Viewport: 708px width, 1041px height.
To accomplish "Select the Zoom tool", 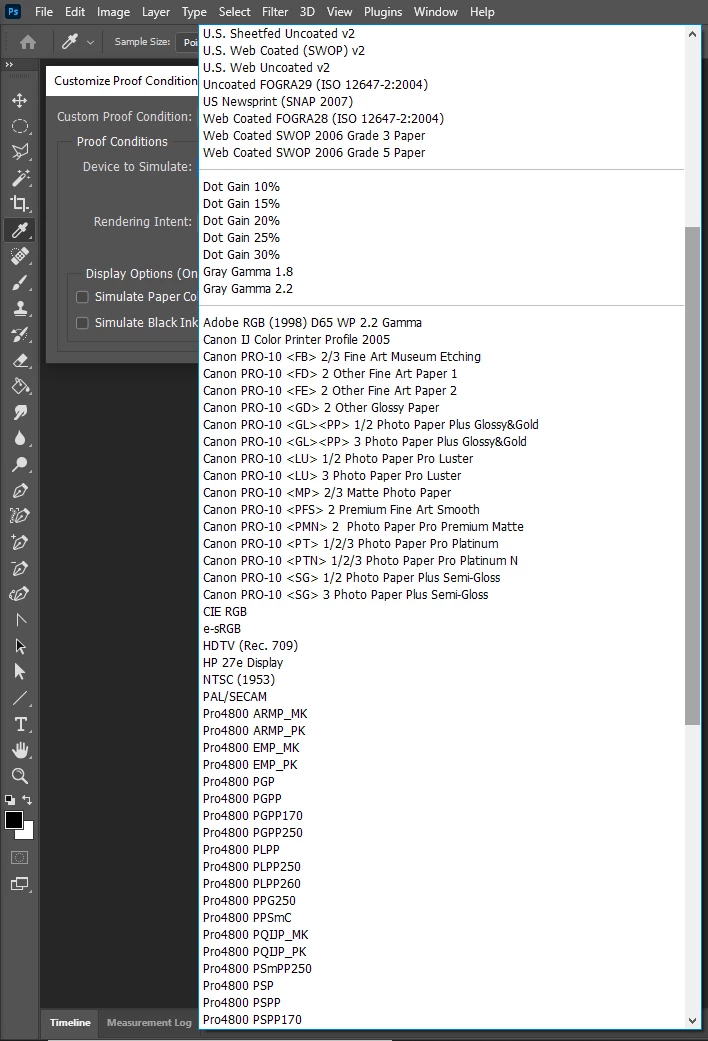I will tap(20, 776).
